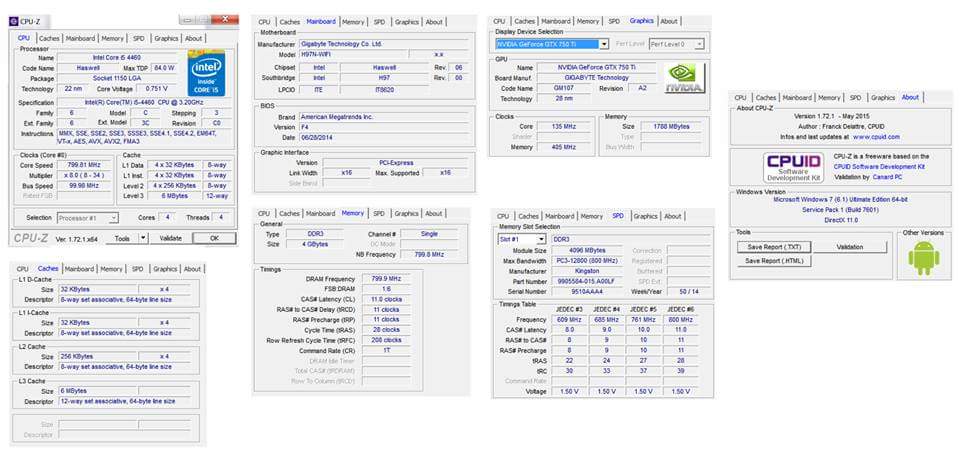In the titled CPU-Z window, open Mainboard tab
The width and height of the screenshot is (960, 455).
tap(80, 39)
